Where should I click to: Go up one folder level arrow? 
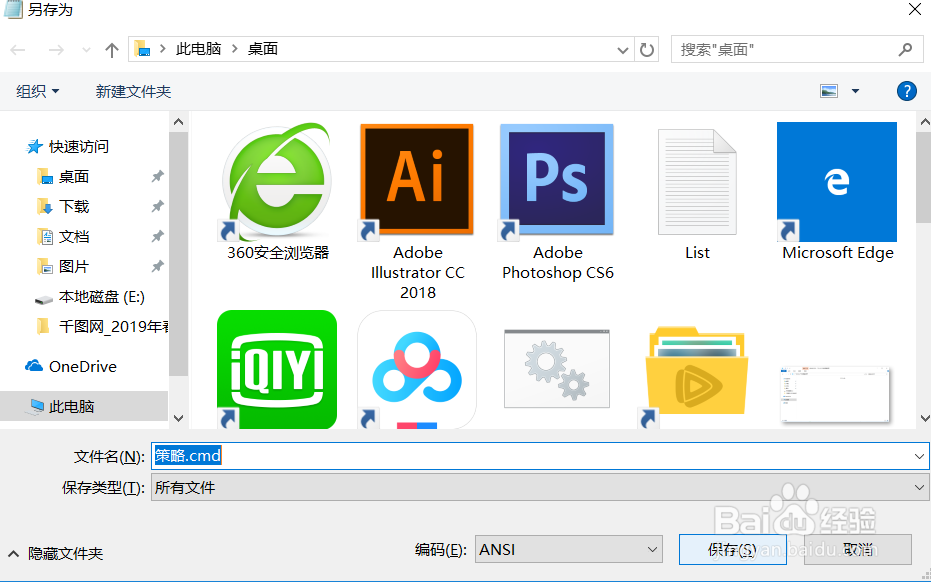112,50
